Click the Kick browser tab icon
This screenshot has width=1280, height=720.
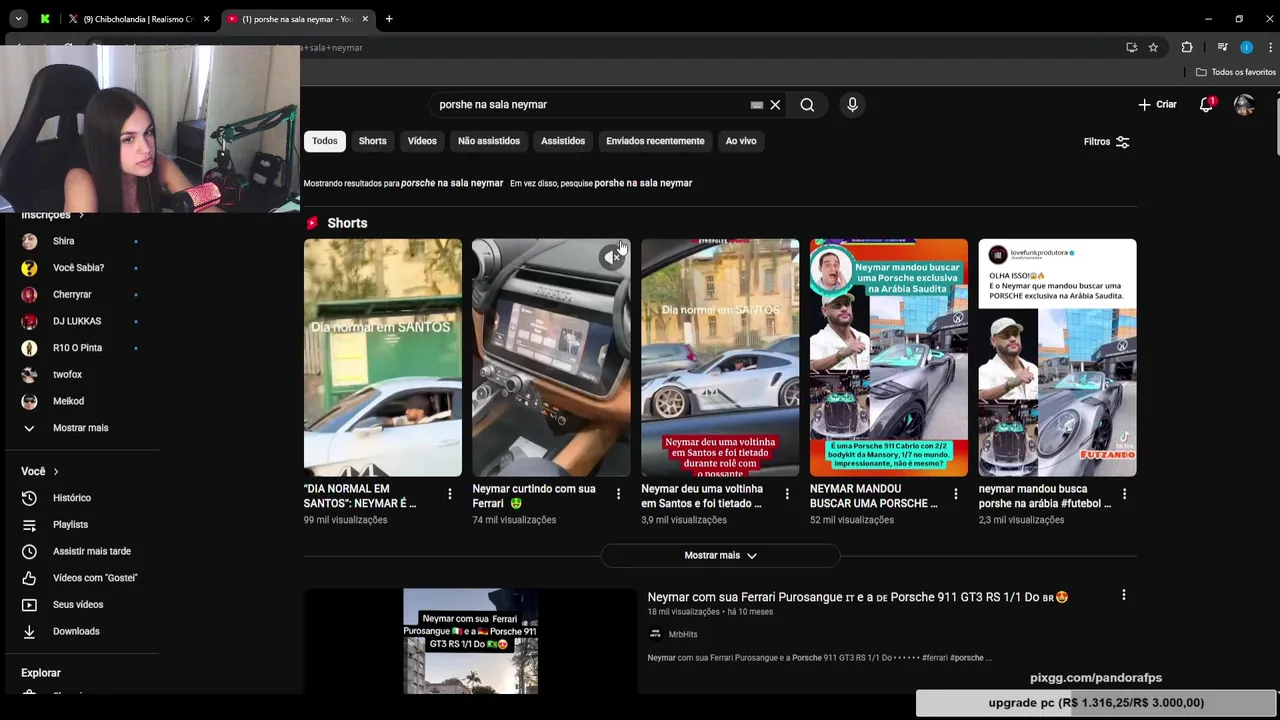[45, 19]
